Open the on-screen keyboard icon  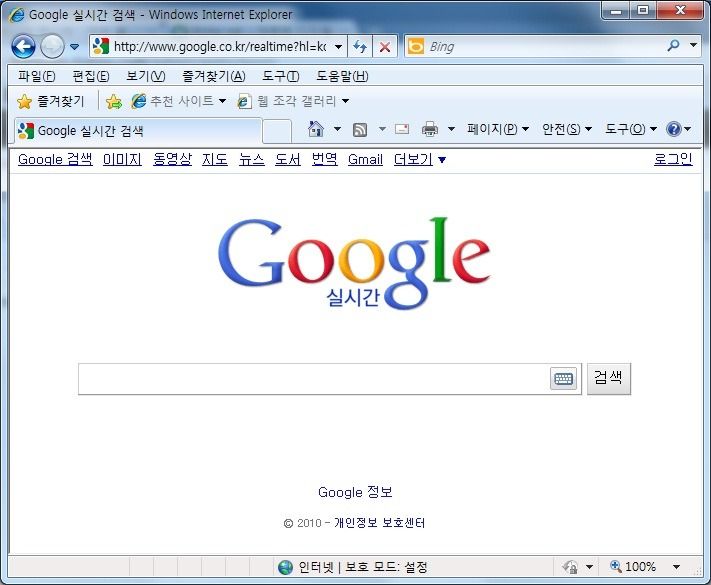tap(564, 379)
